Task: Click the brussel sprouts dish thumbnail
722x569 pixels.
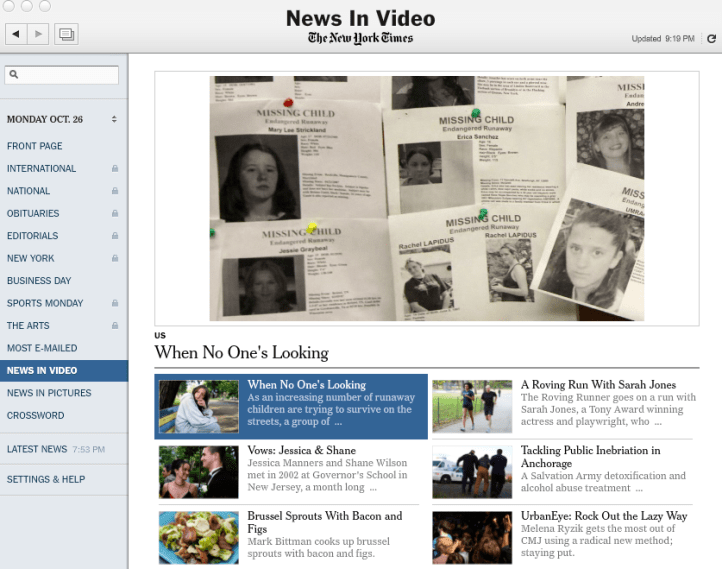Action: point(199,538)
